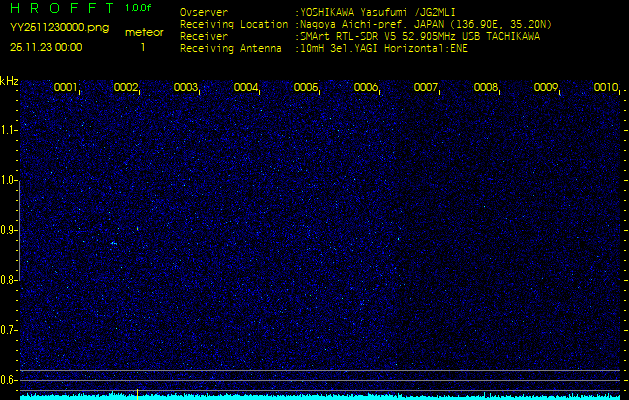Click the Receiver RTL-SDR info line
The height and width of the screenshot is (400, 629).
click(x=420, y=35)
